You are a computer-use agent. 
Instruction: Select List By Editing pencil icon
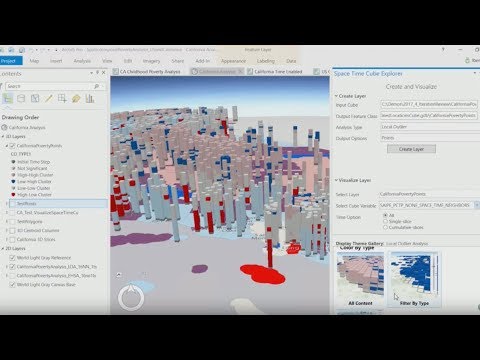(49, 99)
